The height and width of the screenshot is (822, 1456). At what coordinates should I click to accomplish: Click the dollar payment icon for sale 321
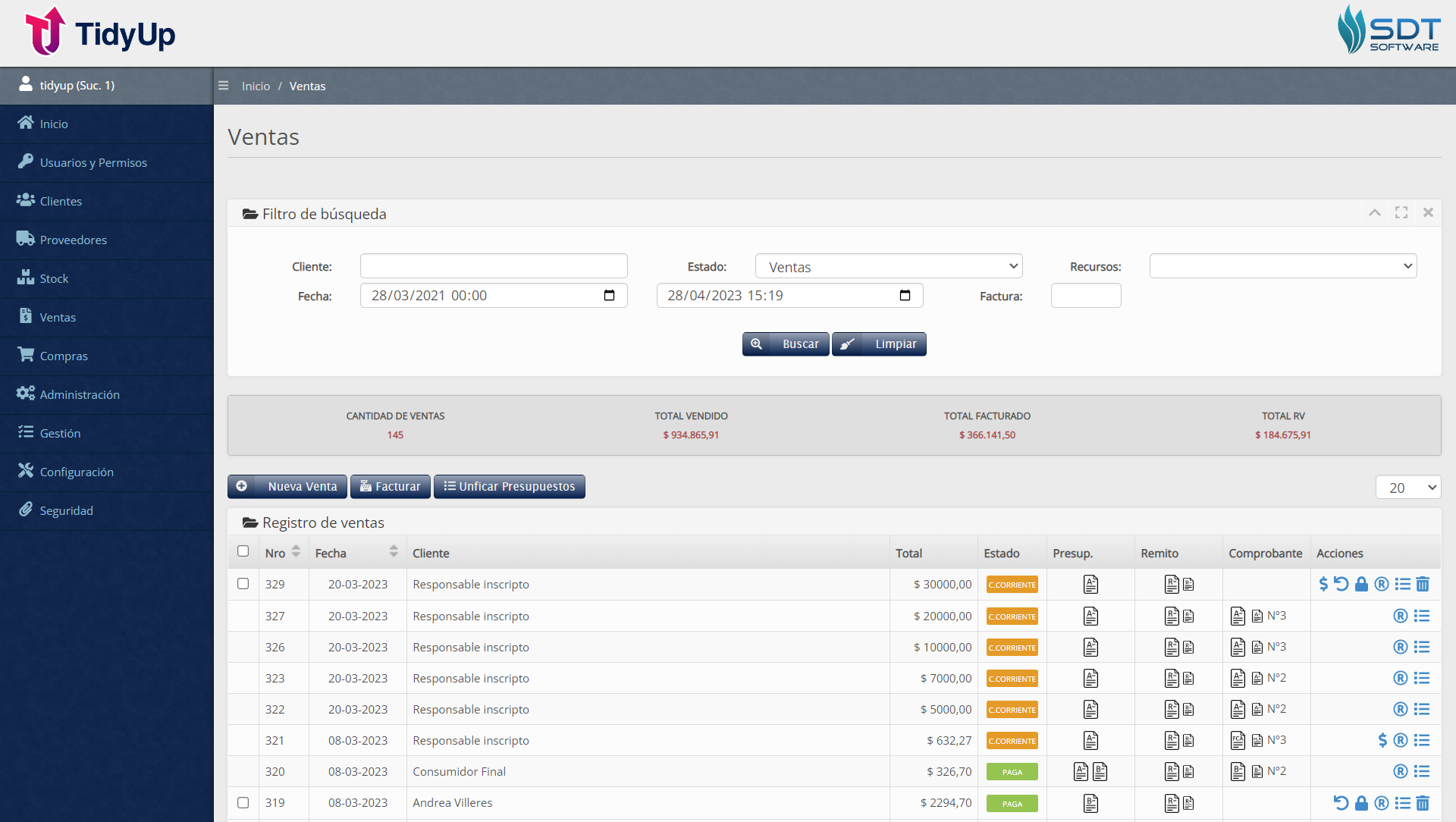[x=1382, y=740]
